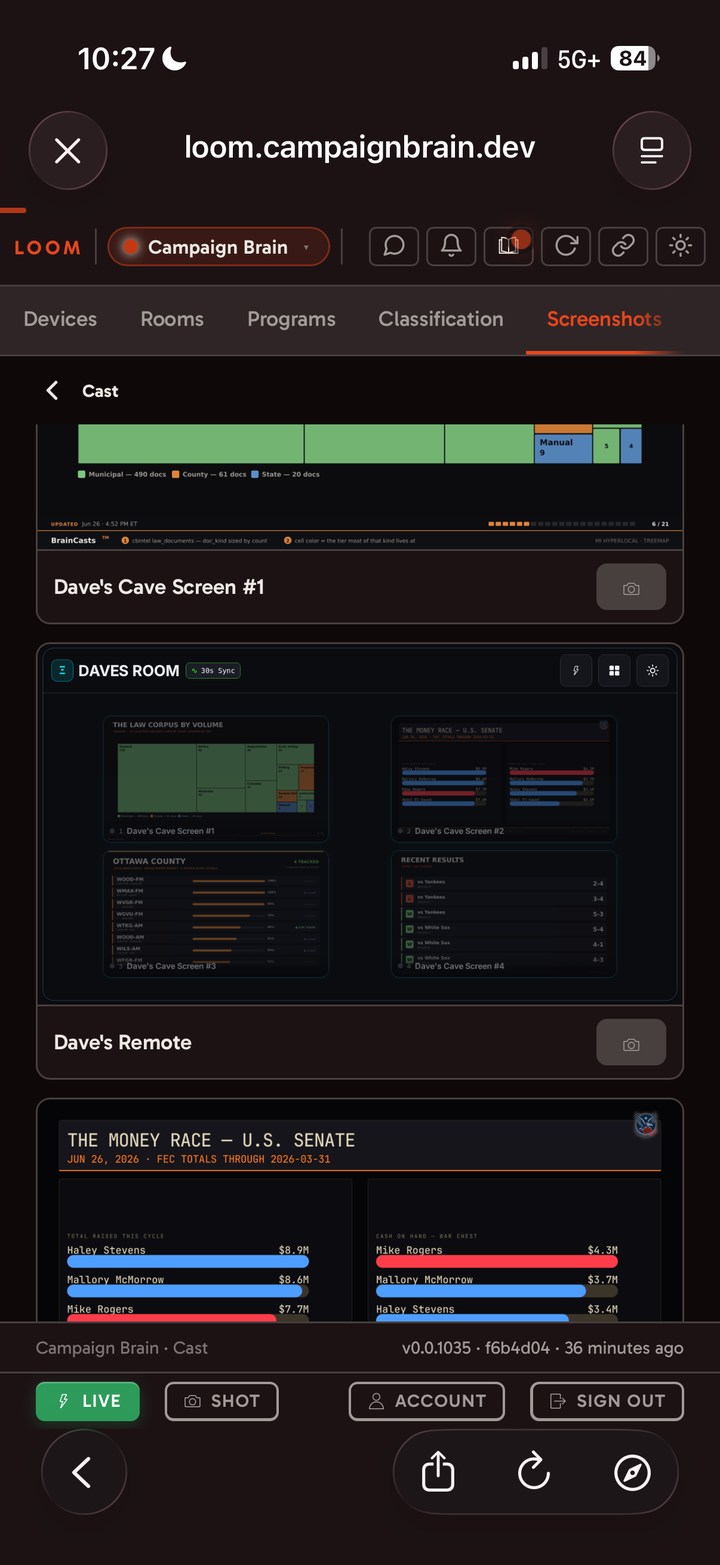Go back with the browser back arrow
The width and height of the screenshot is (720, 1565).
84,1472
